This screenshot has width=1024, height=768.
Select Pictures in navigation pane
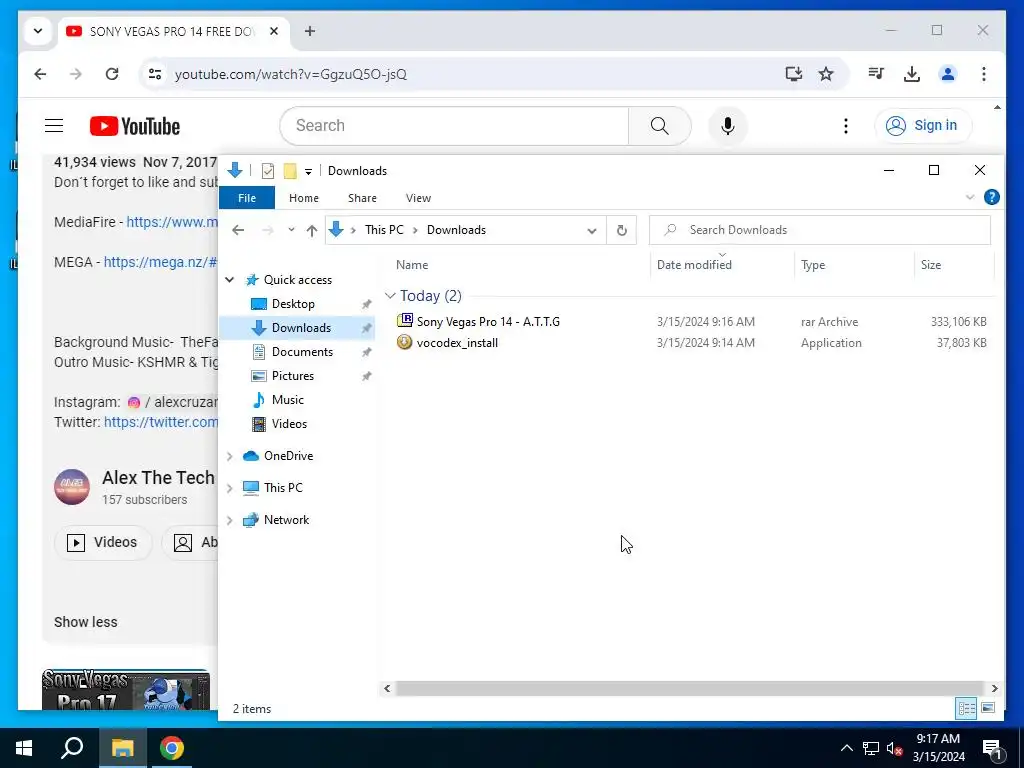(x=293, y=376)
